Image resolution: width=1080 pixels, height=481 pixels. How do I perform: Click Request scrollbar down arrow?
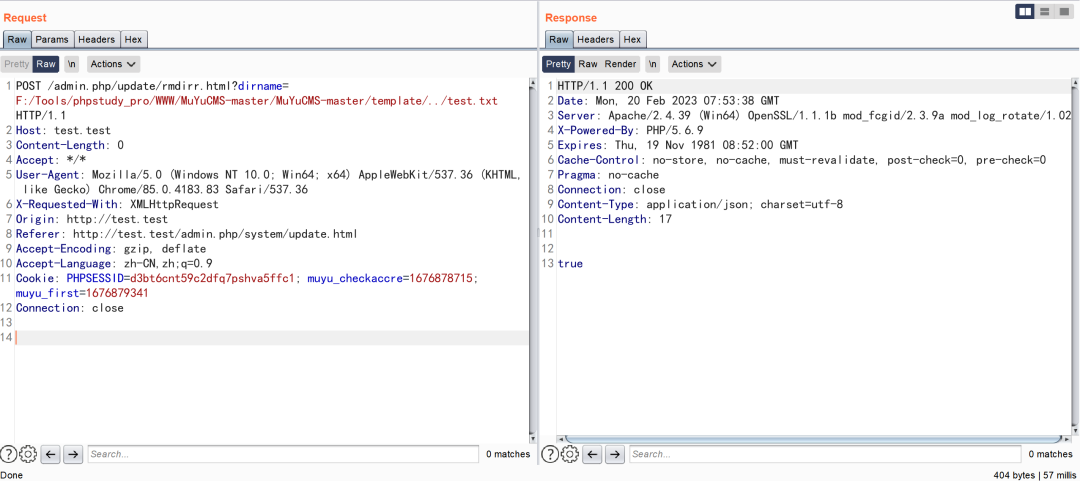[532, 438]
